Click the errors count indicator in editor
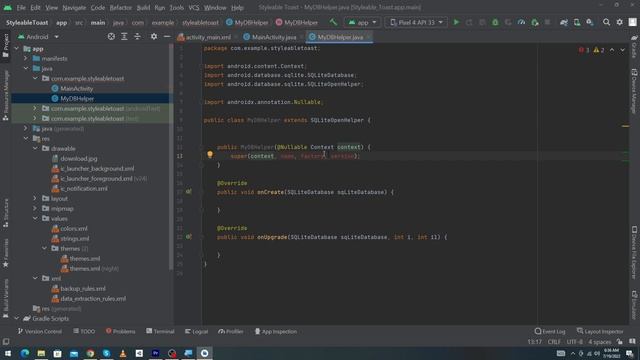This screenshot has width=640, height=360. coord(584,50)
